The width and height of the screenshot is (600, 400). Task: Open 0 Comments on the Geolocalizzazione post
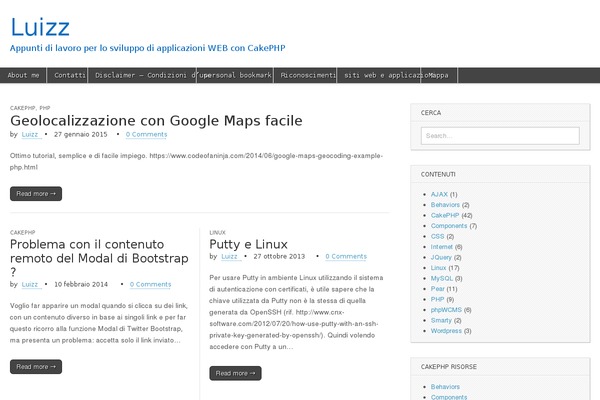coord(147,134)
